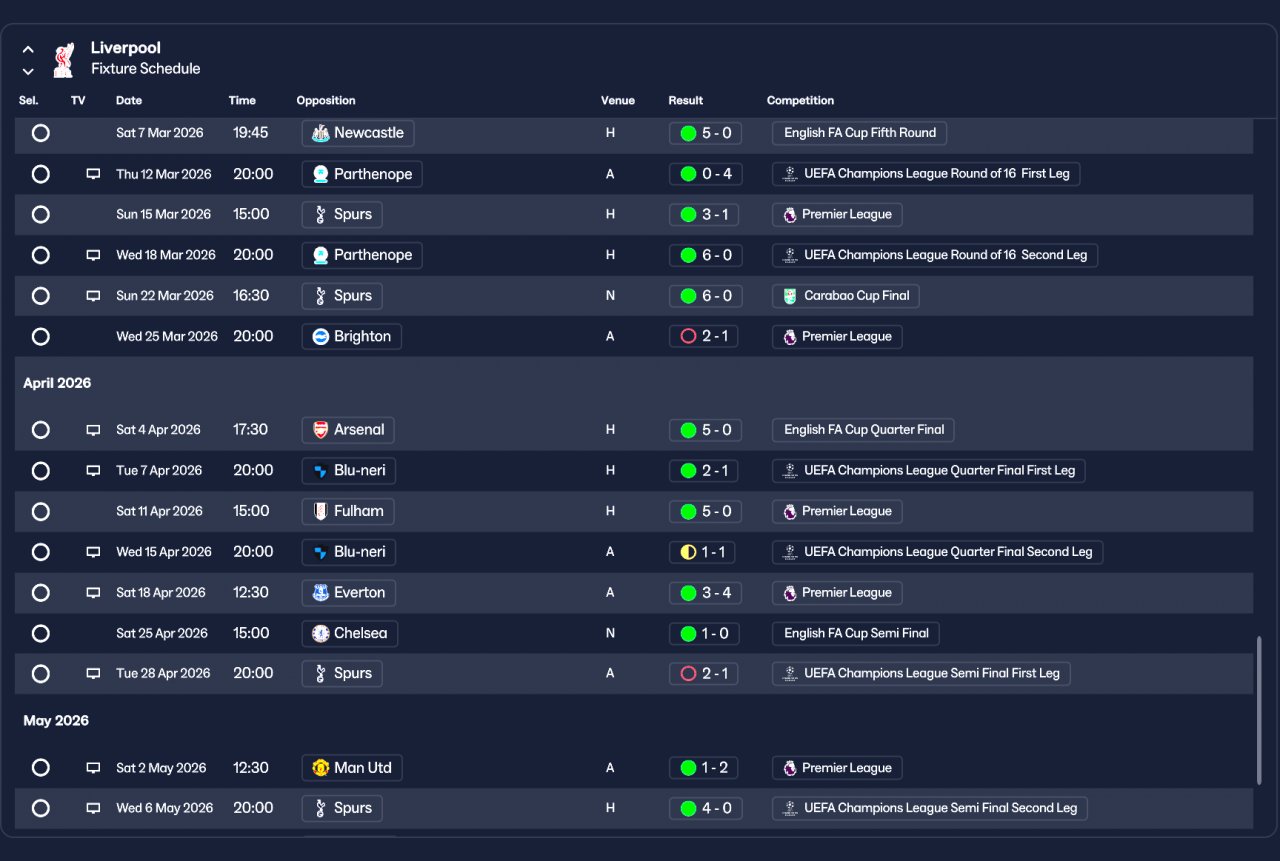Collapse the April 2026 month section
The image size is (1280, 861).
click(x=57, y=383)
